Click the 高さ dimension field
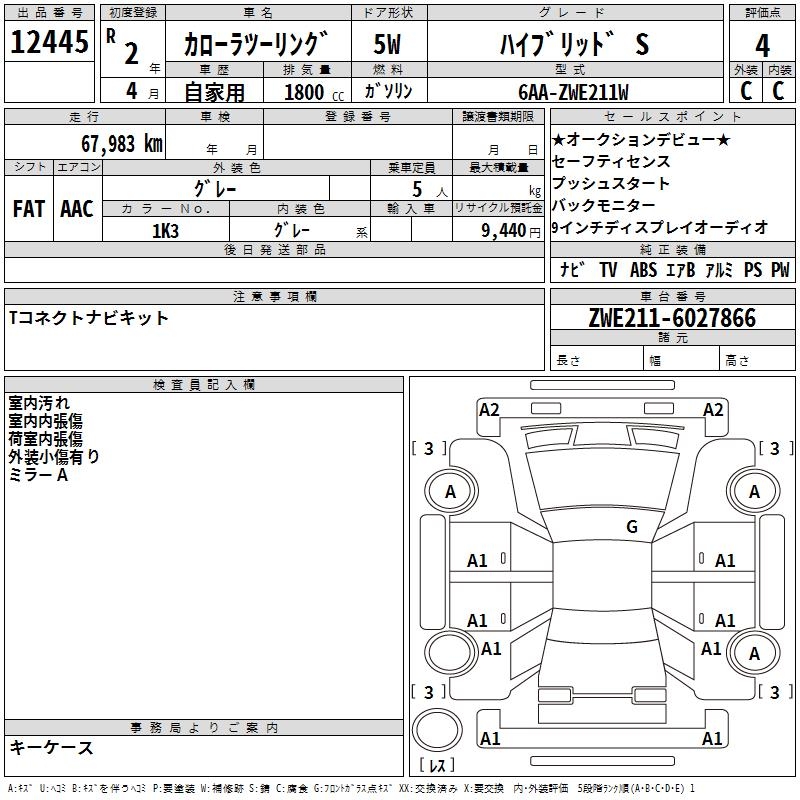The height and width of the screenshot is (800, 800). click(x=757, y=359)
